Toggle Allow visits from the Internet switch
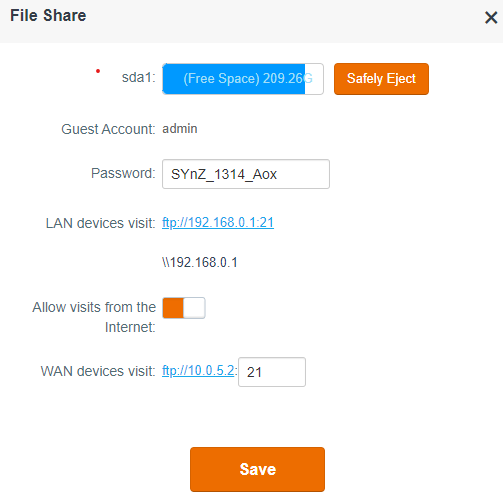The image size is (503, 499). (184, 308)
